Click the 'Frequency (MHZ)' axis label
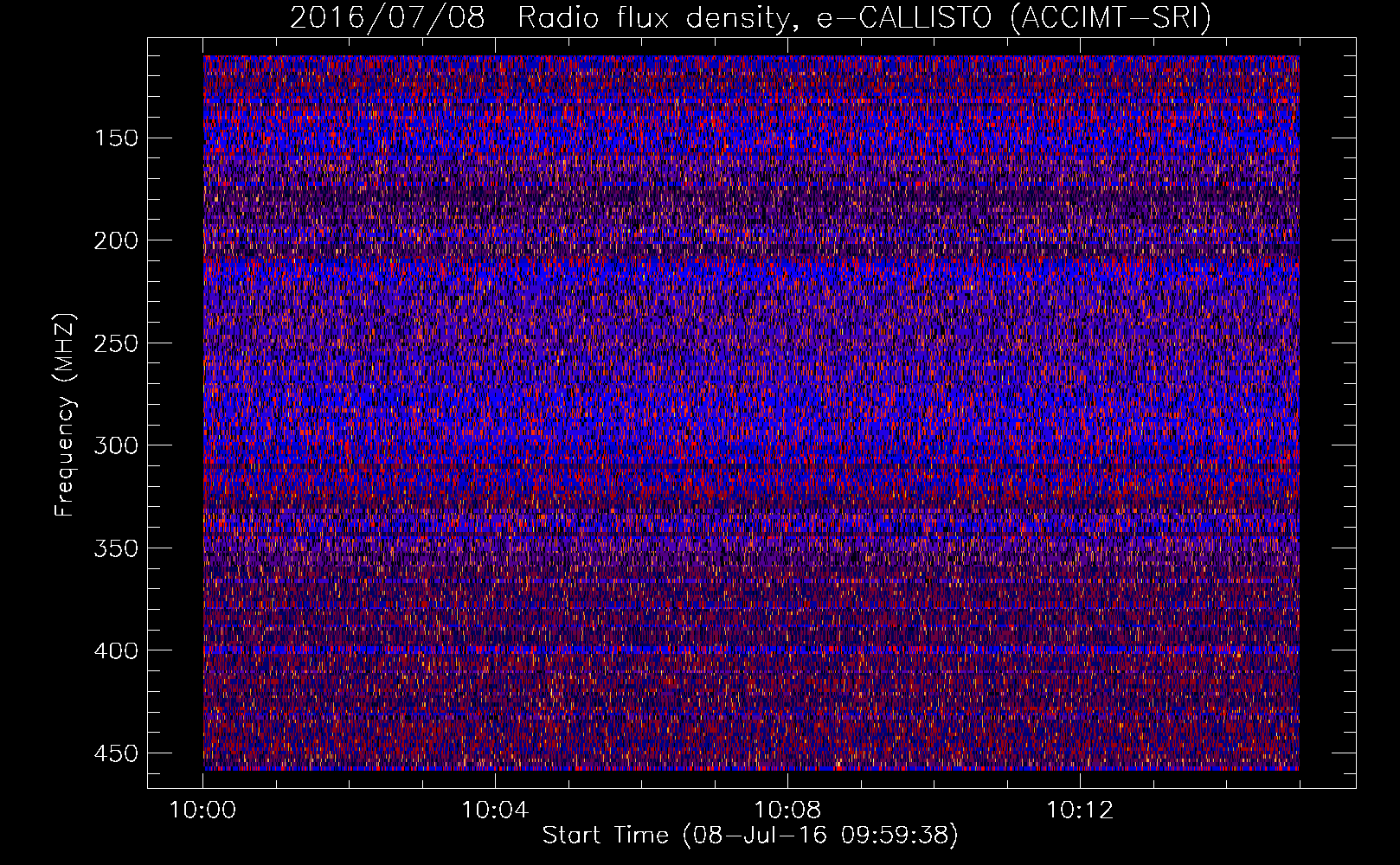Viewport: 1400px width, 865px height. coord(65,414)
